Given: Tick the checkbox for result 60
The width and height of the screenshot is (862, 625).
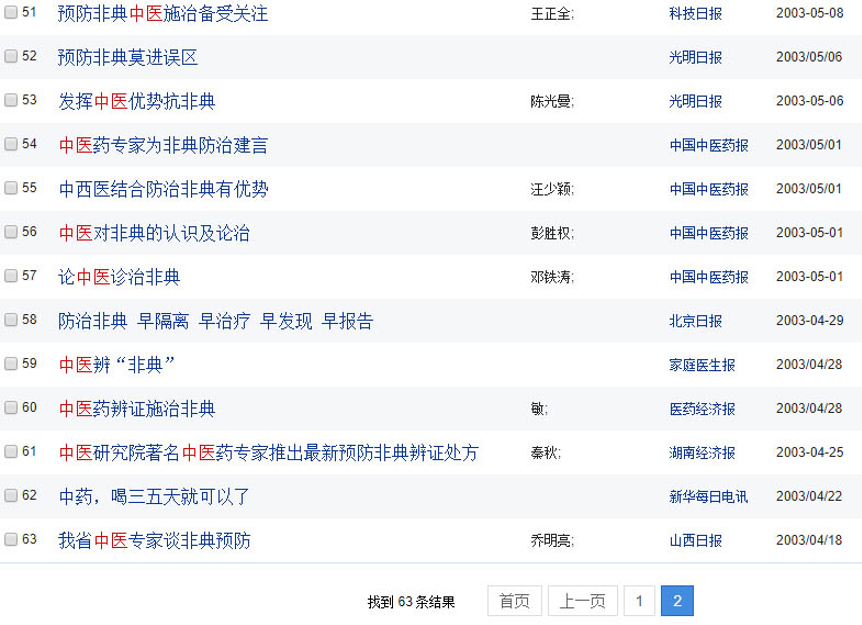Looking at the screenshot, I should coord(11,408).
